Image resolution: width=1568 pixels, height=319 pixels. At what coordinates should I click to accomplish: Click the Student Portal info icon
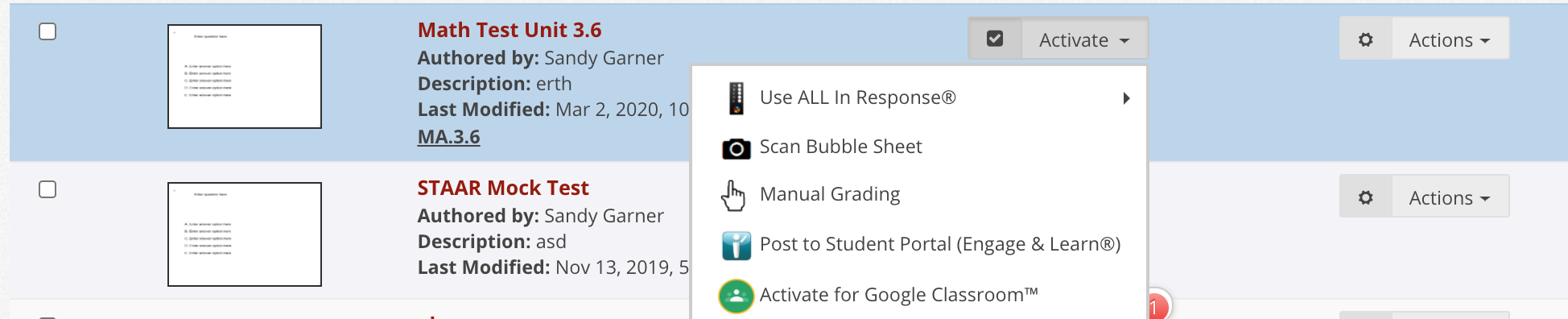click(736, 245)
